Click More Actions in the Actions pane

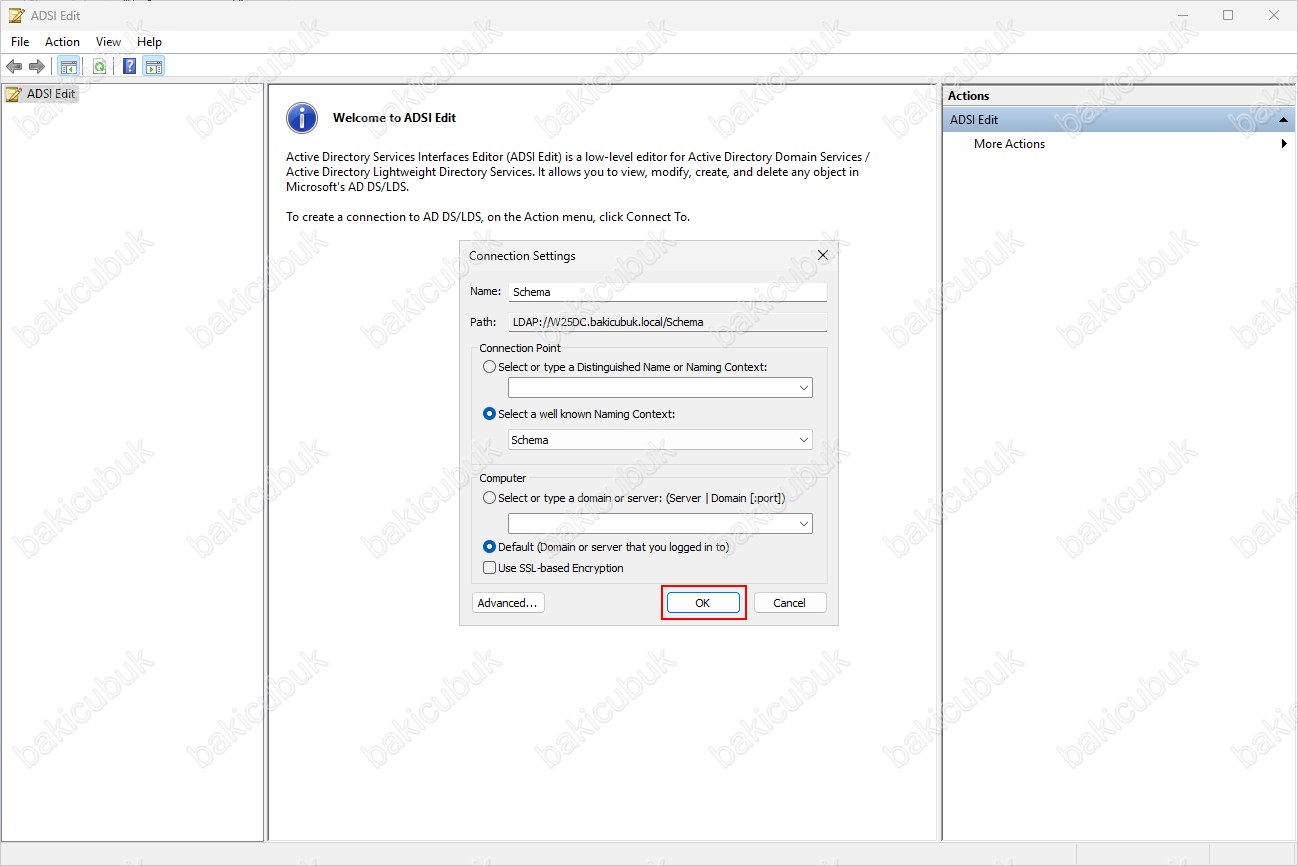pyautogui.click(x=1009, y=144)
